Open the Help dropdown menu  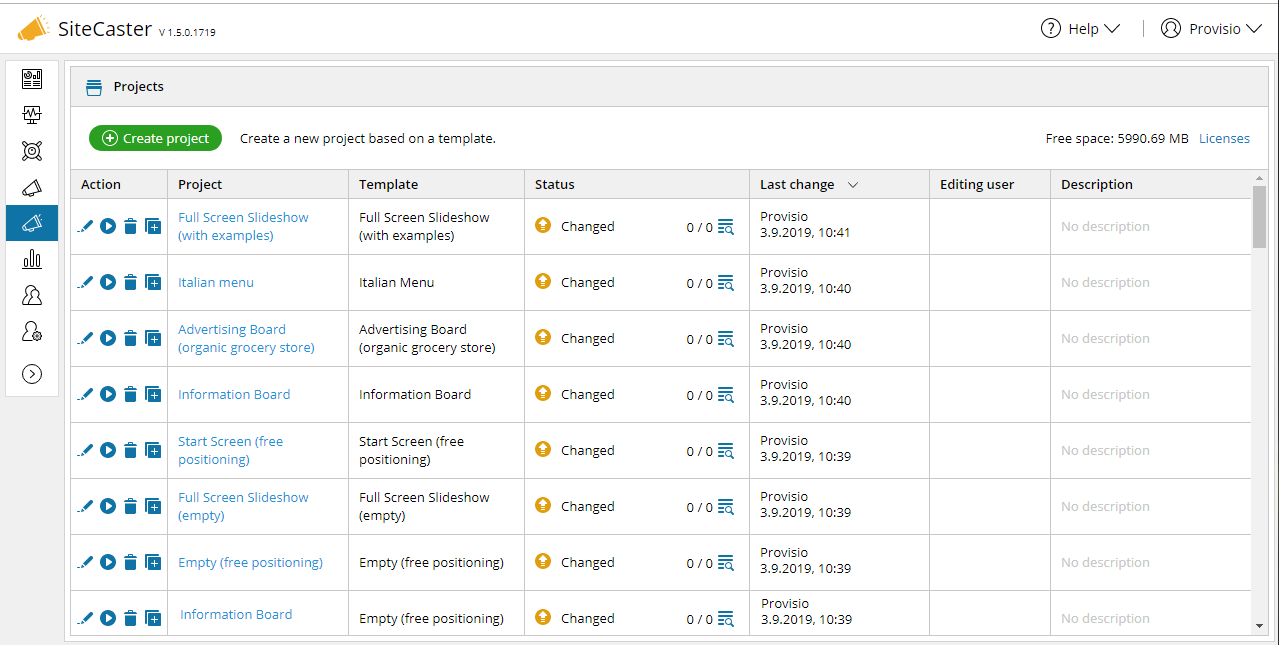[1080, 29]
